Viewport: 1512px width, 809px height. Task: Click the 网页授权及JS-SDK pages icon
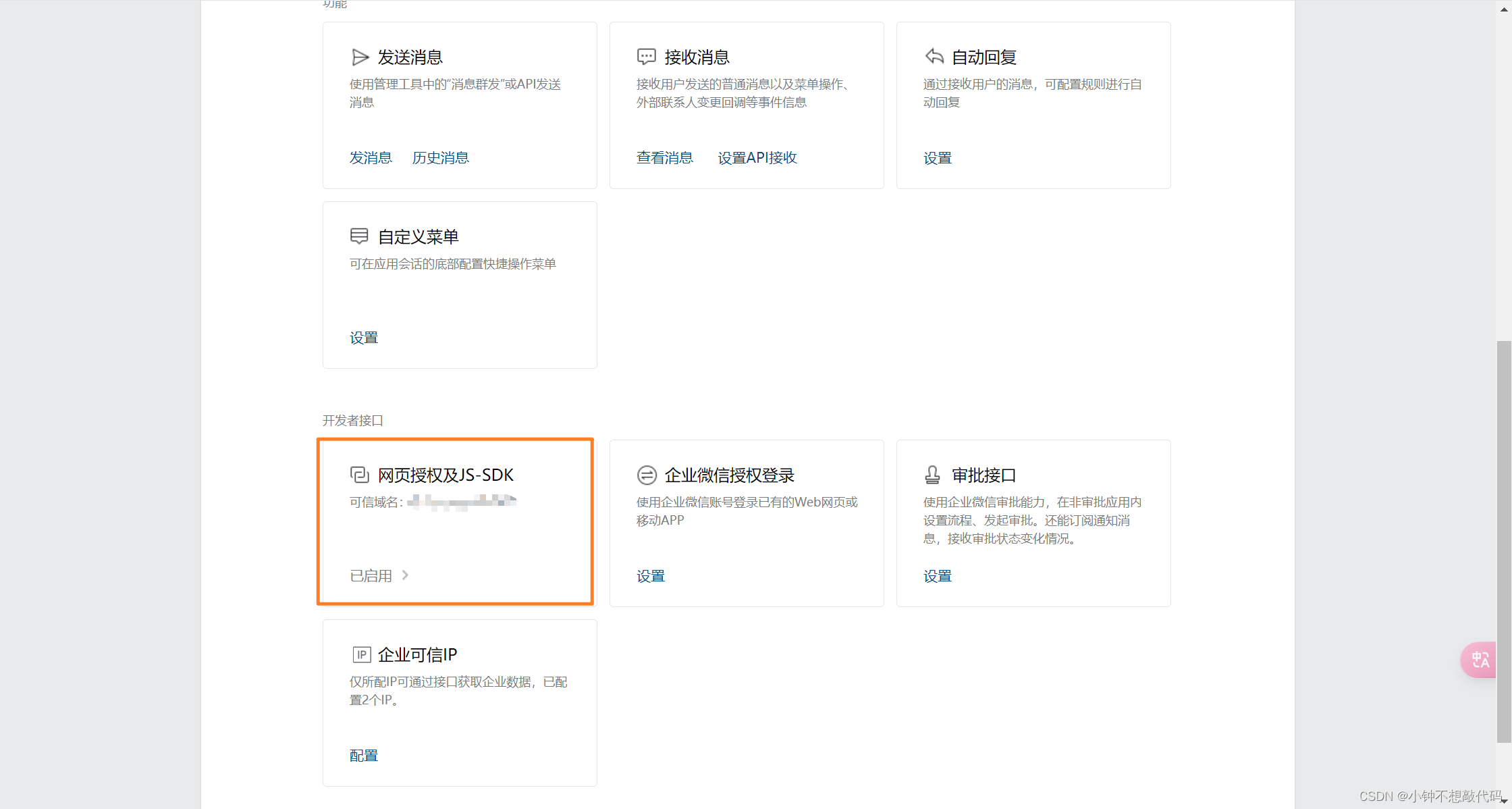[360, 474]
